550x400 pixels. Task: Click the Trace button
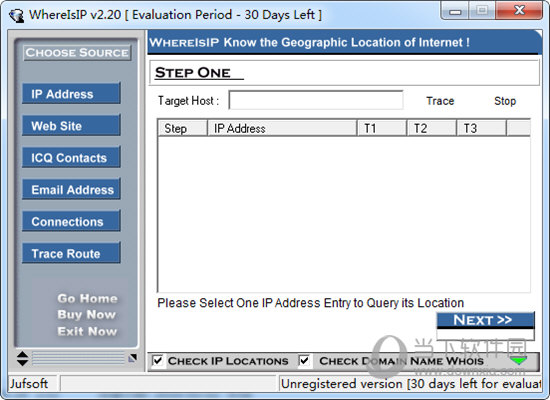tap(440, 101)
